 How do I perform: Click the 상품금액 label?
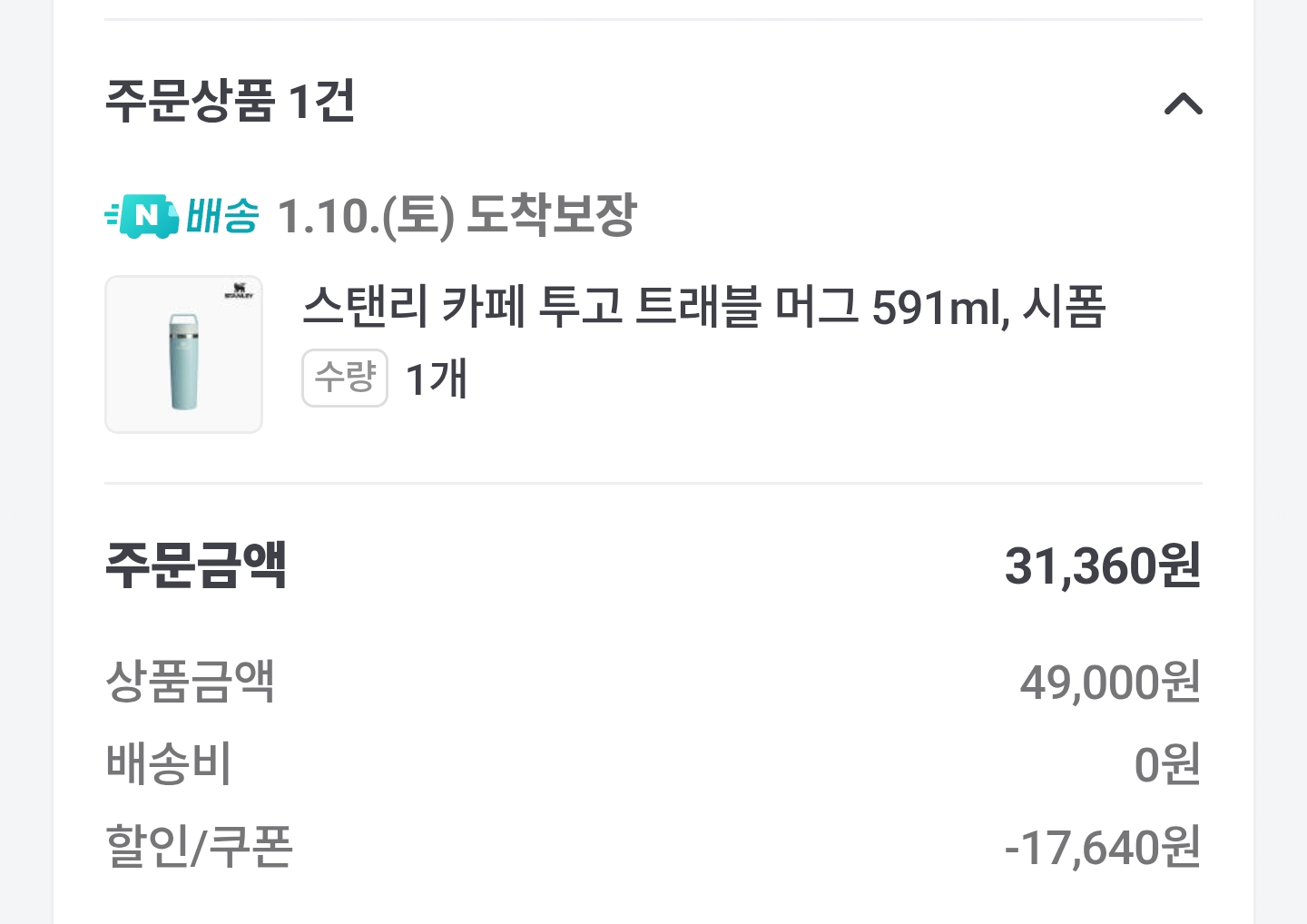190,681
